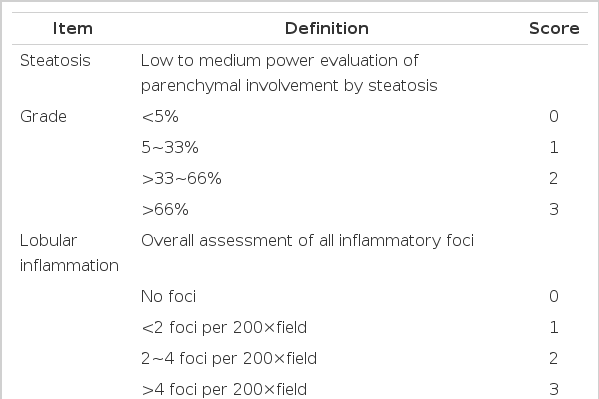Click '>4 foci per 200×field' cell

tap(224, 389)
